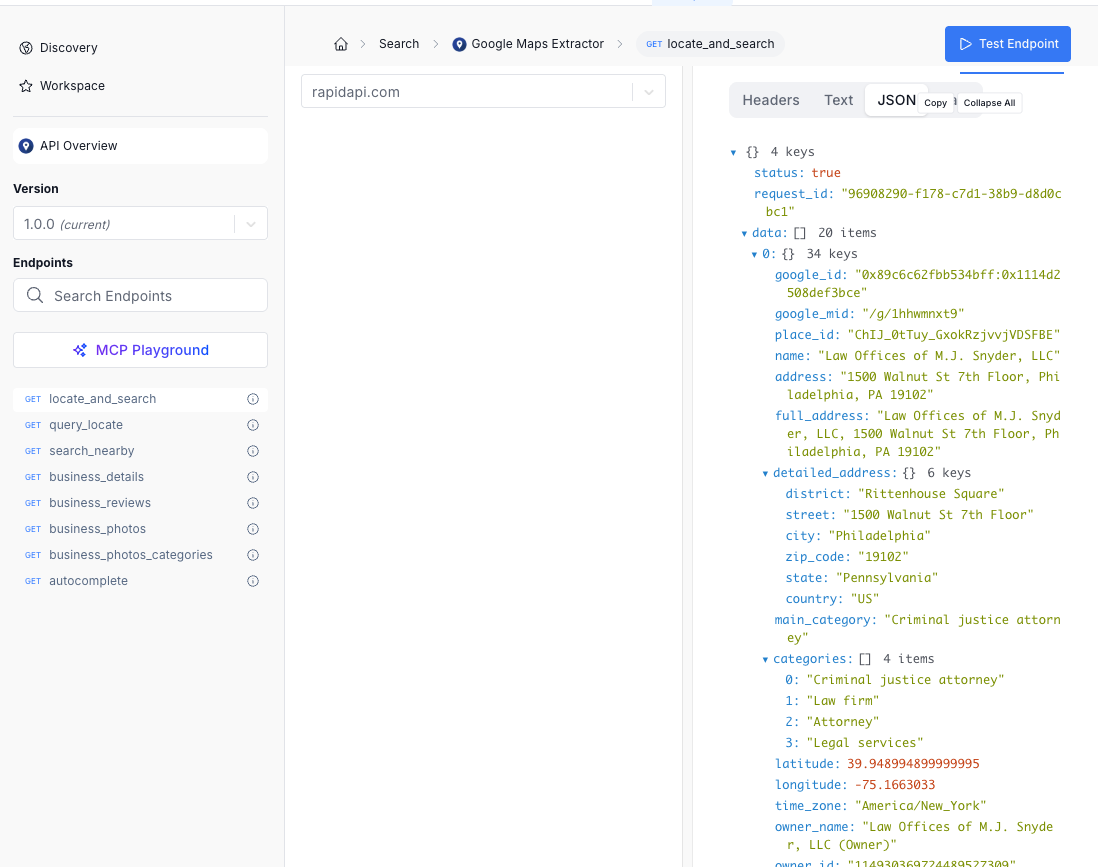The height and width of the screenshot is (867, 1098).
Task: Collapse item 0 with 34 keys
Action: 754,254
